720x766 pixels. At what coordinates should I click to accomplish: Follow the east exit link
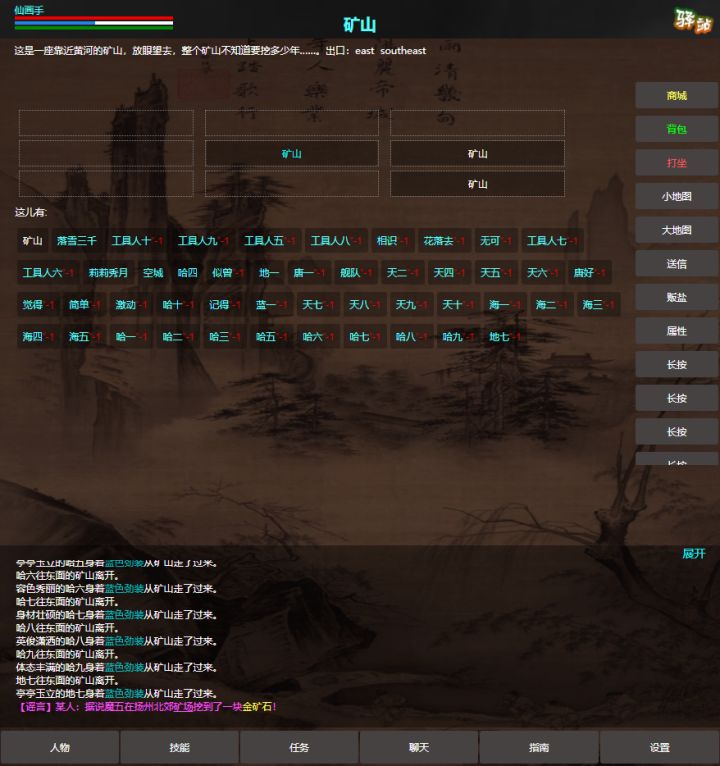(364, 51)
